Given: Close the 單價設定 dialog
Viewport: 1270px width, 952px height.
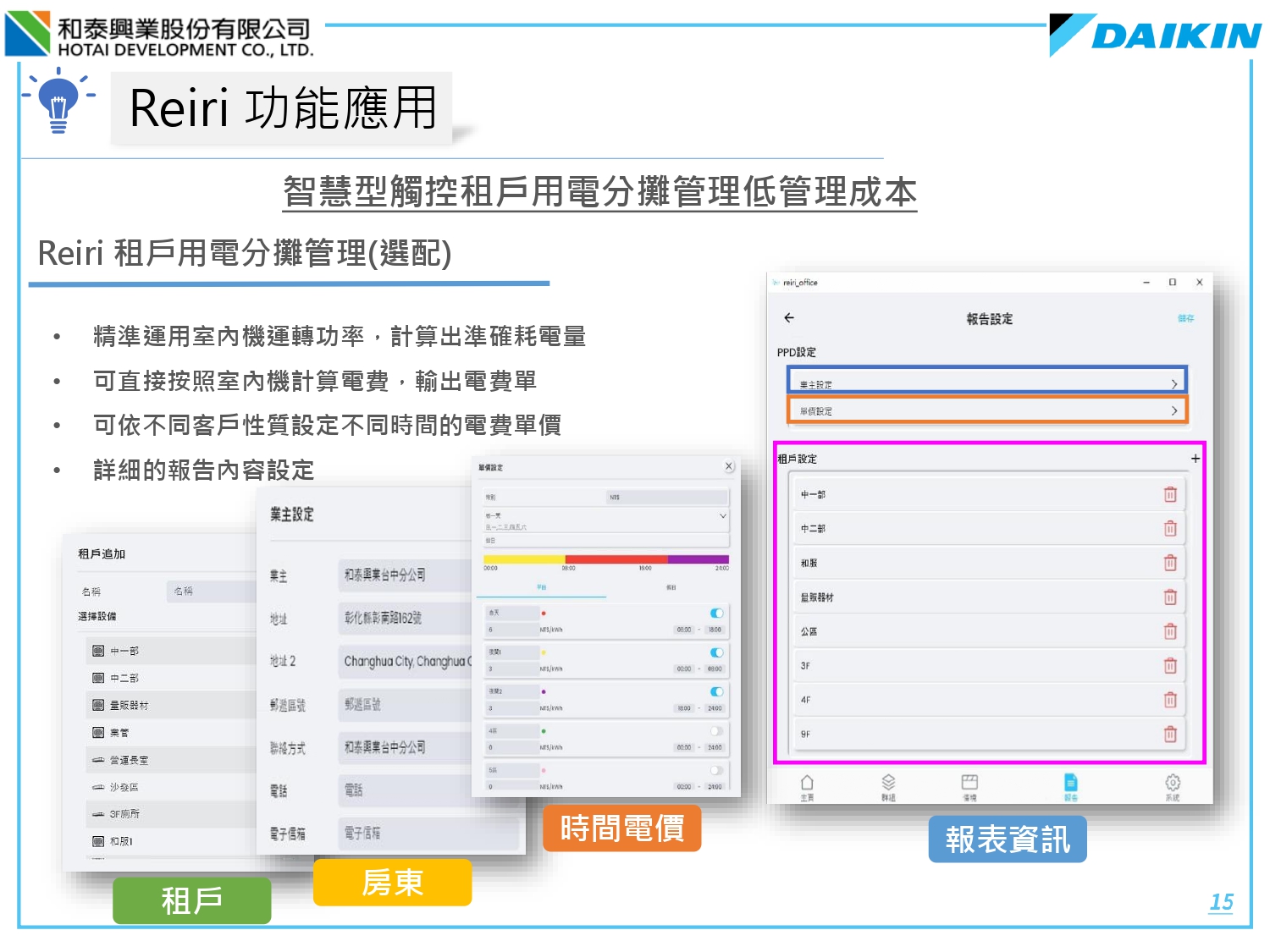Looking at the screenshot, I should click(728, 466).
